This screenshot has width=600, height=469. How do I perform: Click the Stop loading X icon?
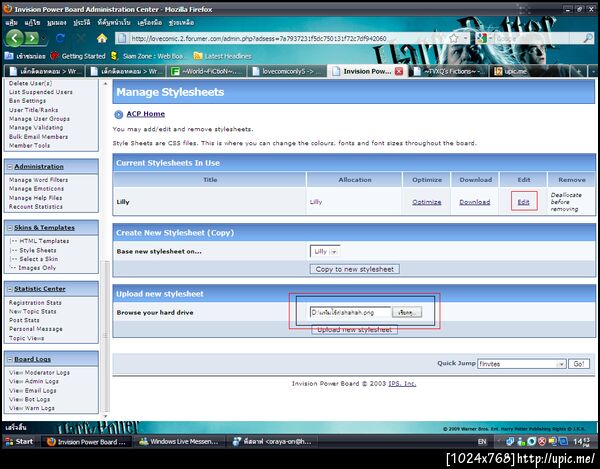pyautogui.click(x=81, y=38)
